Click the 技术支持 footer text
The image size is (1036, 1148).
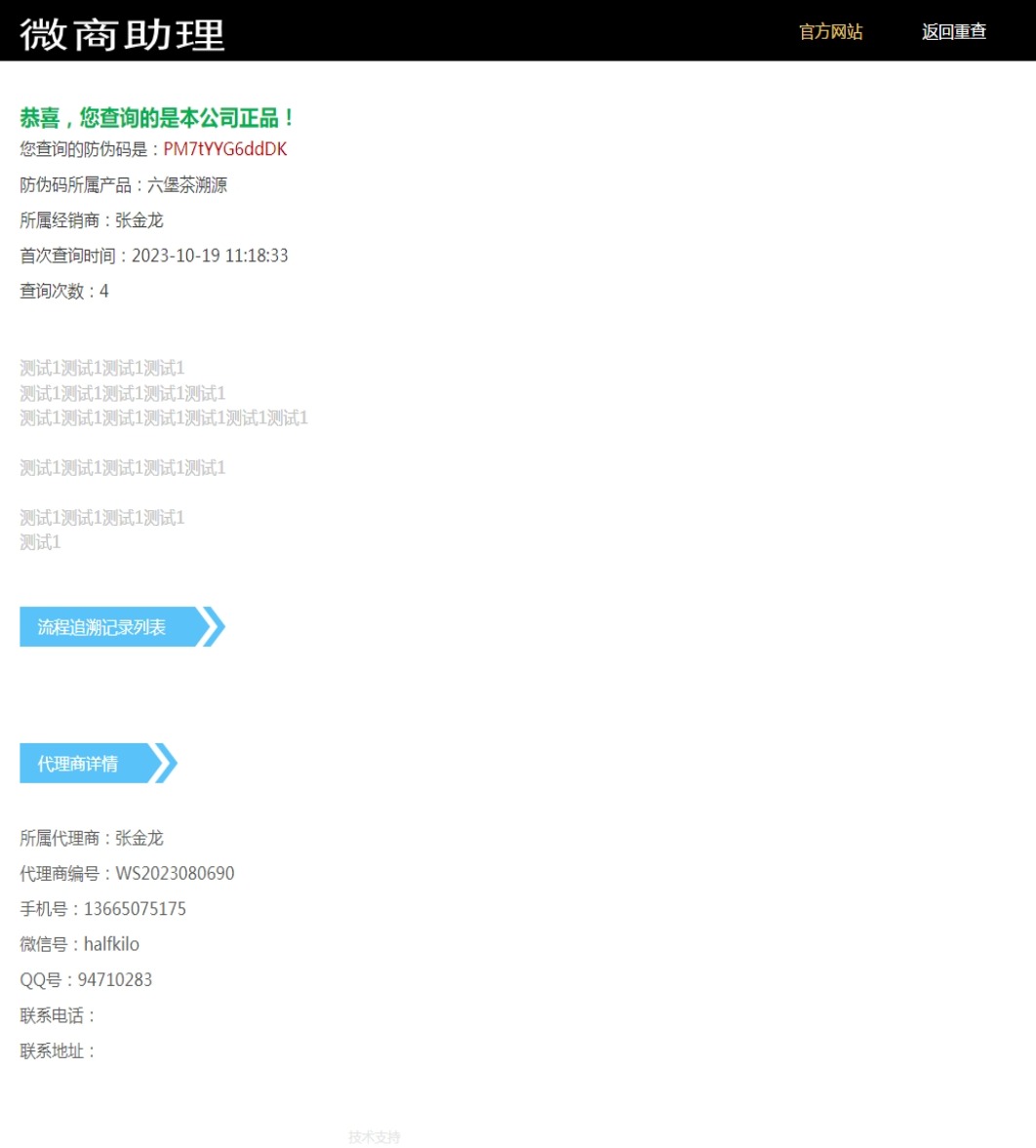(x=375, y=1137)
